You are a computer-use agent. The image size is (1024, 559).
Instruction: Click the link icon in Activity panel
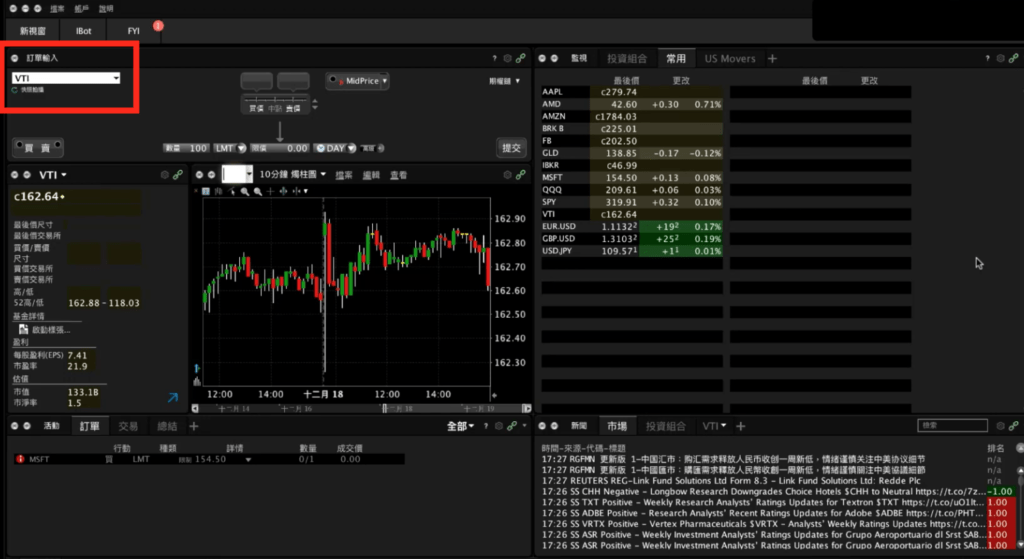pos(512,426)
